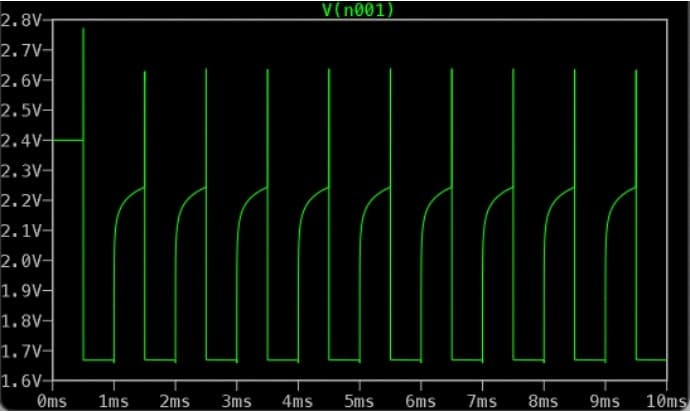Click the 5ms time axis label
This screenshot has height=412, width=690.
(359, 399)
